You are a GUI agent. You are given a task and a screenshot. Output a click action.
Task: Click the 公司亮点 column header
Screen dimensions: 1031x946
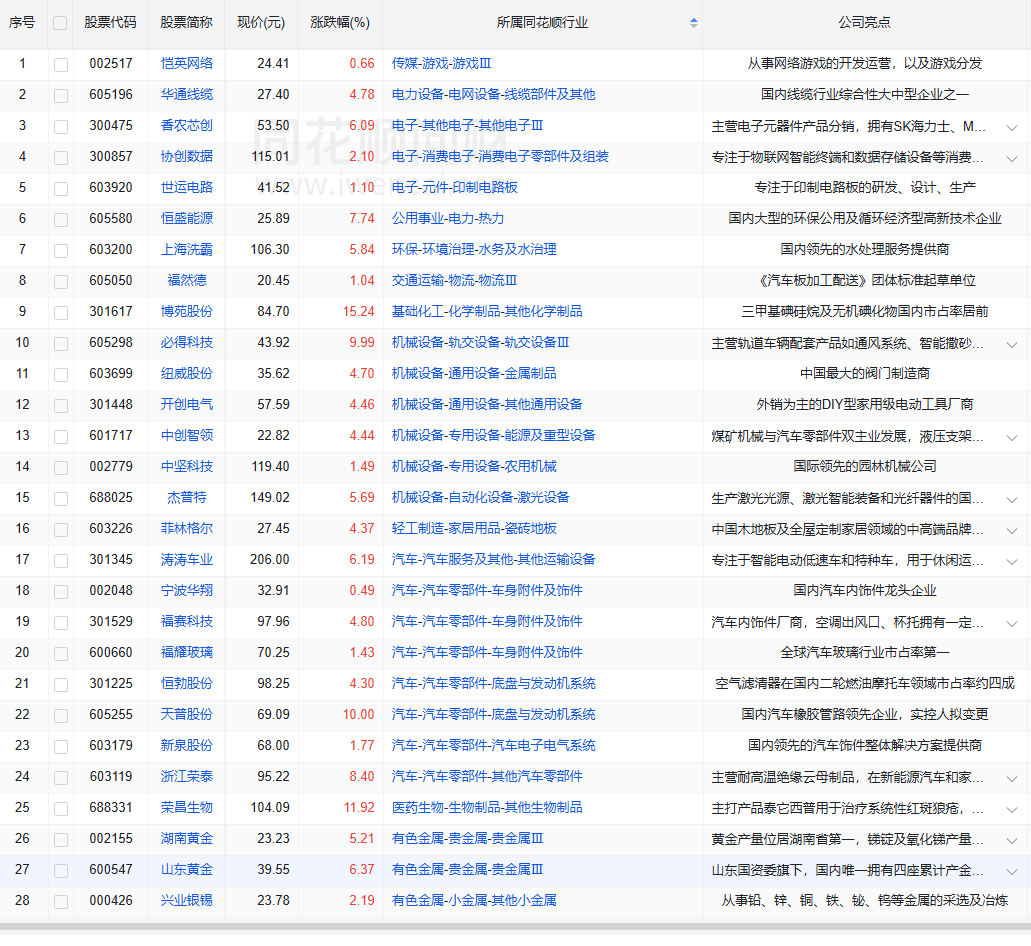click(x=865, y=22)
